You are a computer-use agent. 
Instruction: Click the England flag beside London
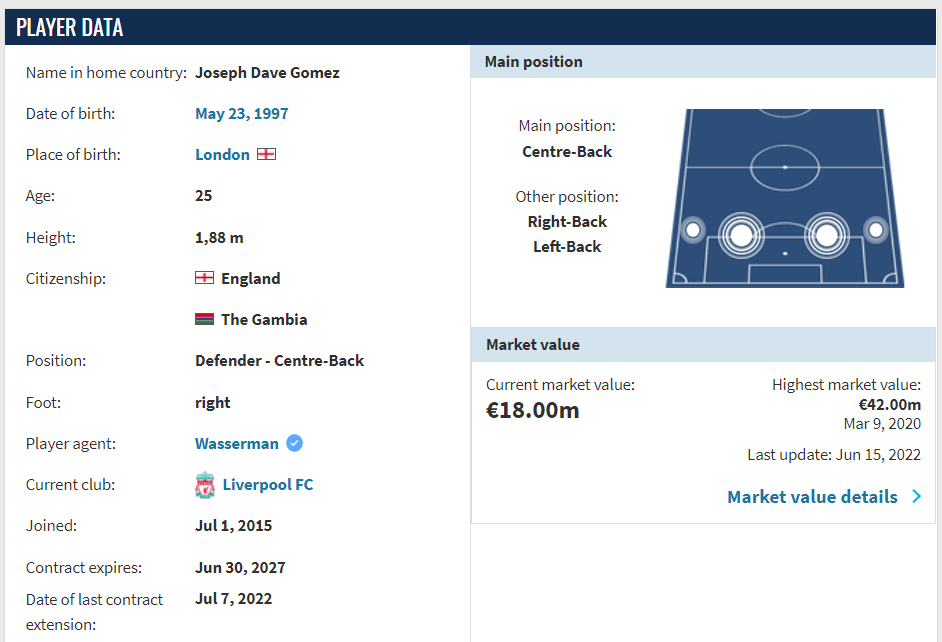tap(266, 155)
